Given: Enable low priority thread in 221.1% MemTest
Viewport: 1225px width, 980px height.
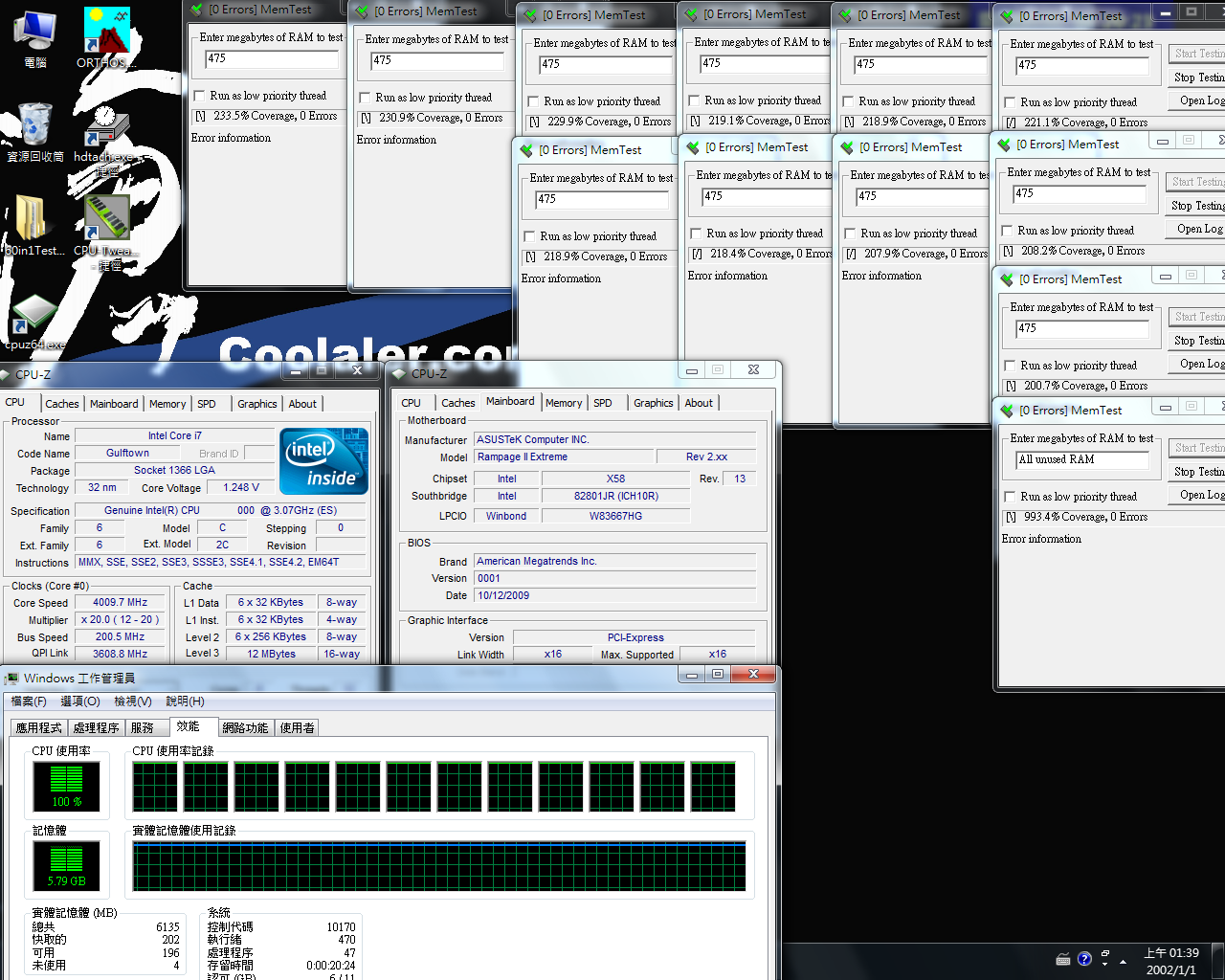Looking at the screenshot, I should coord(1010,102).
